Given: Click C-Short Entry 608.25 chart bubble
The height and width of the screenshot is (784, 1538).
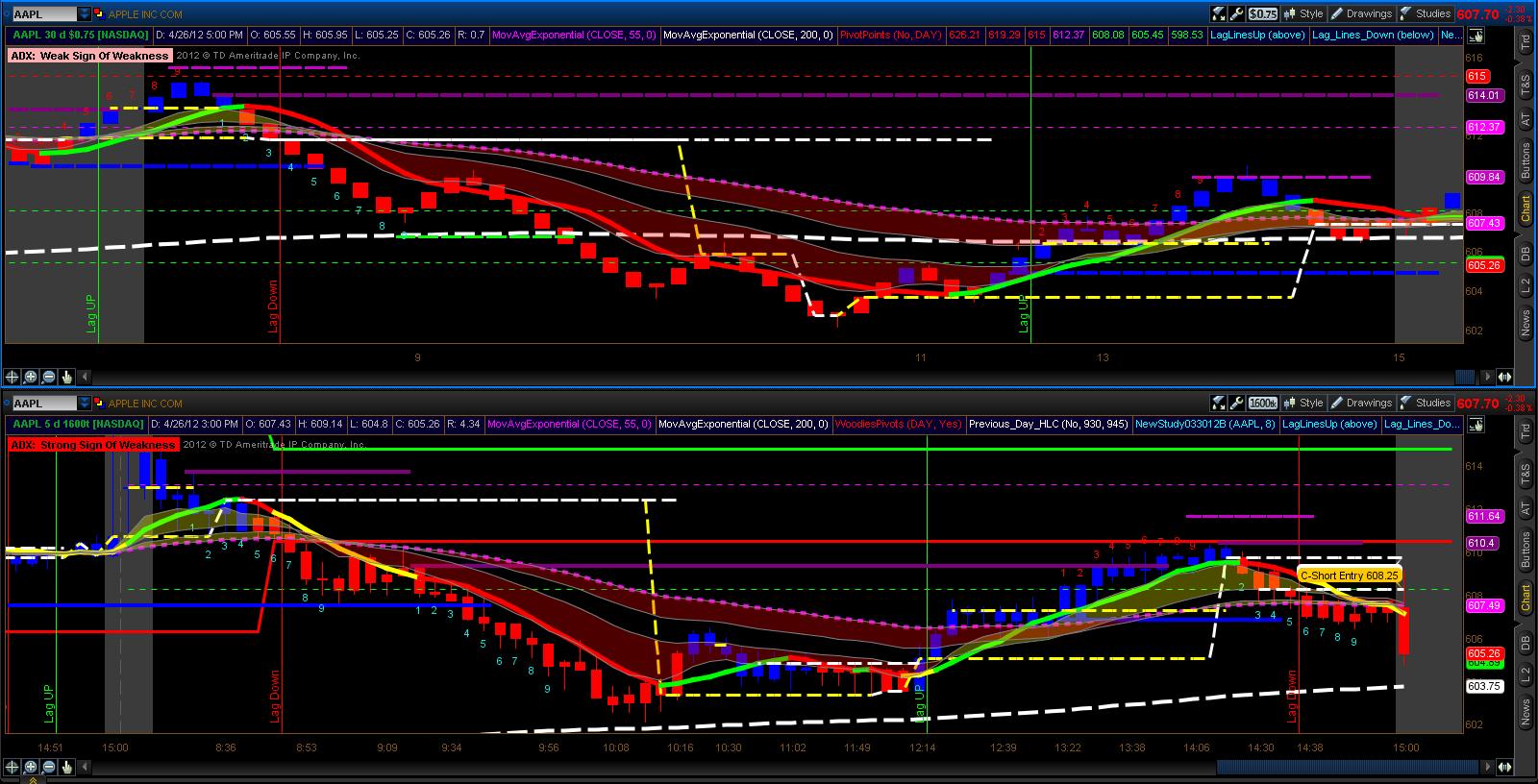Looking at the screenshot, I should (1349, 576).
